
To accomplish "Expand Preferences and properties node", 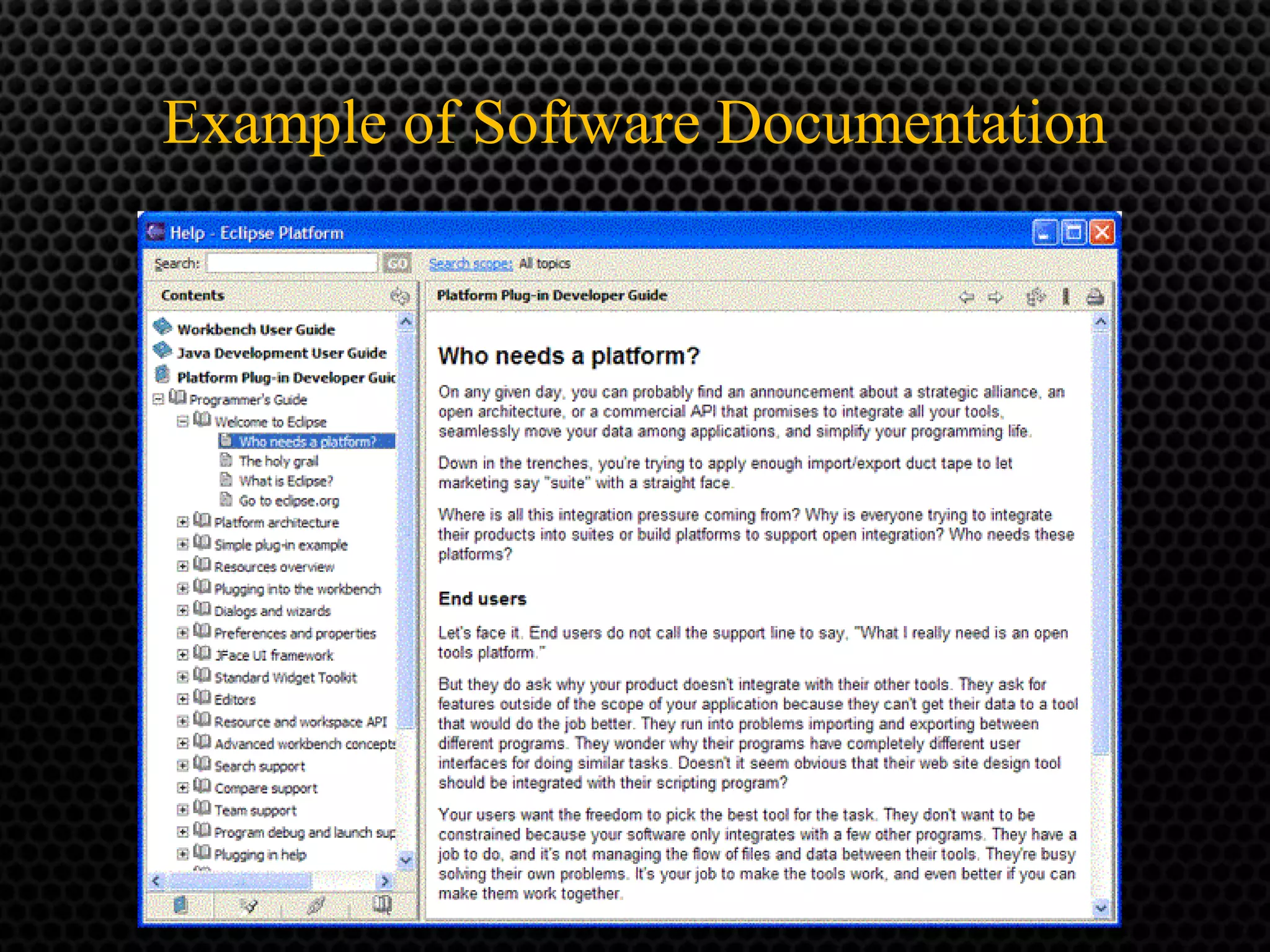I will [182, 633].
